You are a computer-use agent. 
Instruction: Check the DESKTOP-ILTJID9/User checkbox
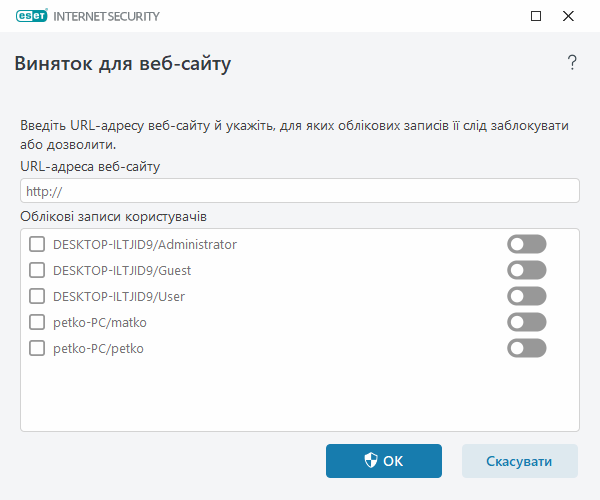(x=37, y=296)
